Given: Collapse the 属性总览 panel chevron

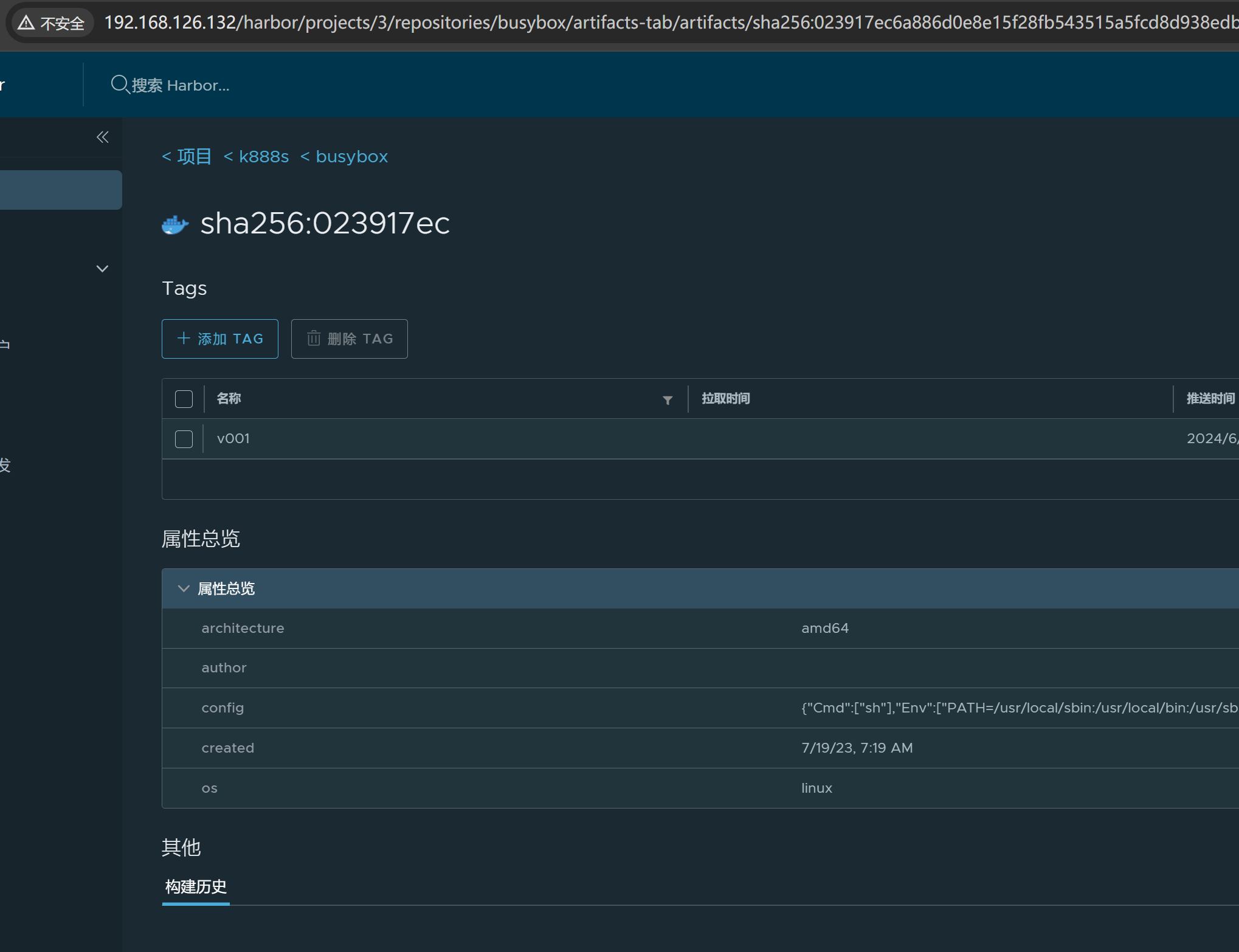Looking at the screenshot, I should pyautogui.click(x=183, y=588).
